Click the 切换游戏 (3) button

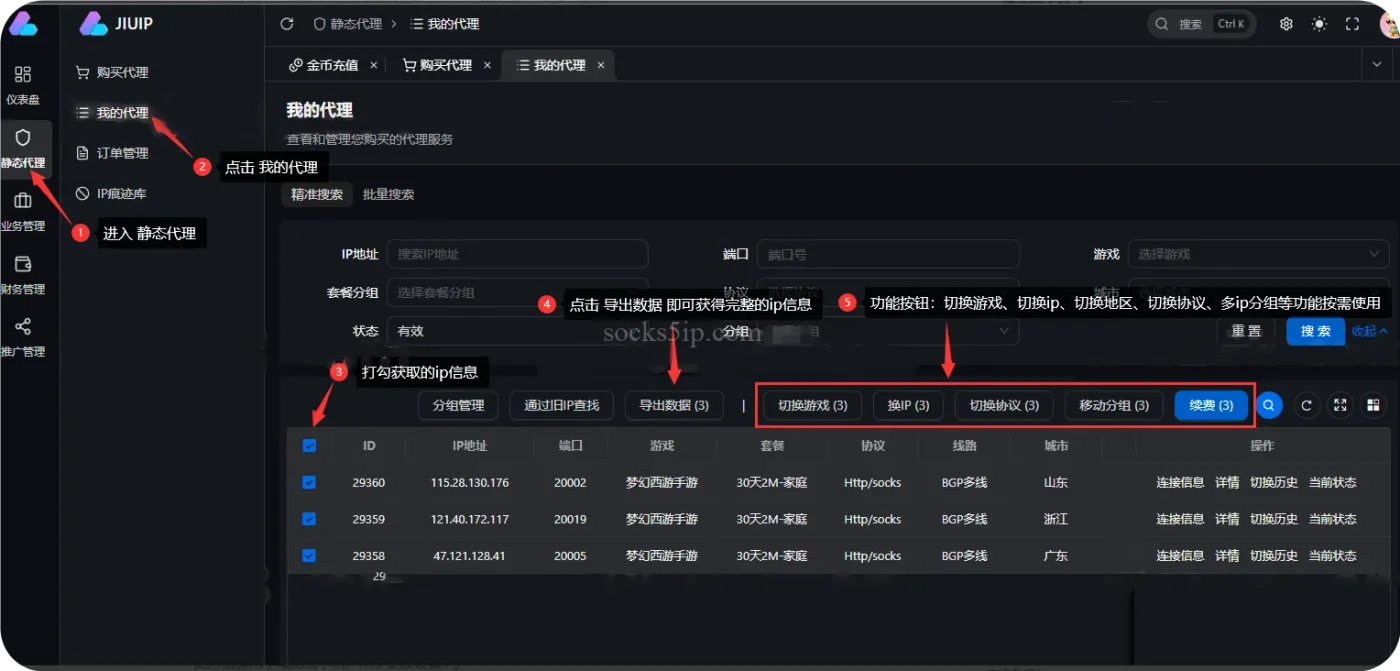point(813,405)
